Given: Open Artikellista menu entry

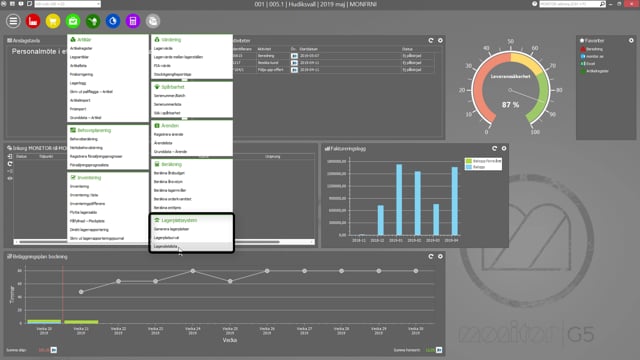Looking at the screenshot, I should pos(78,66).
